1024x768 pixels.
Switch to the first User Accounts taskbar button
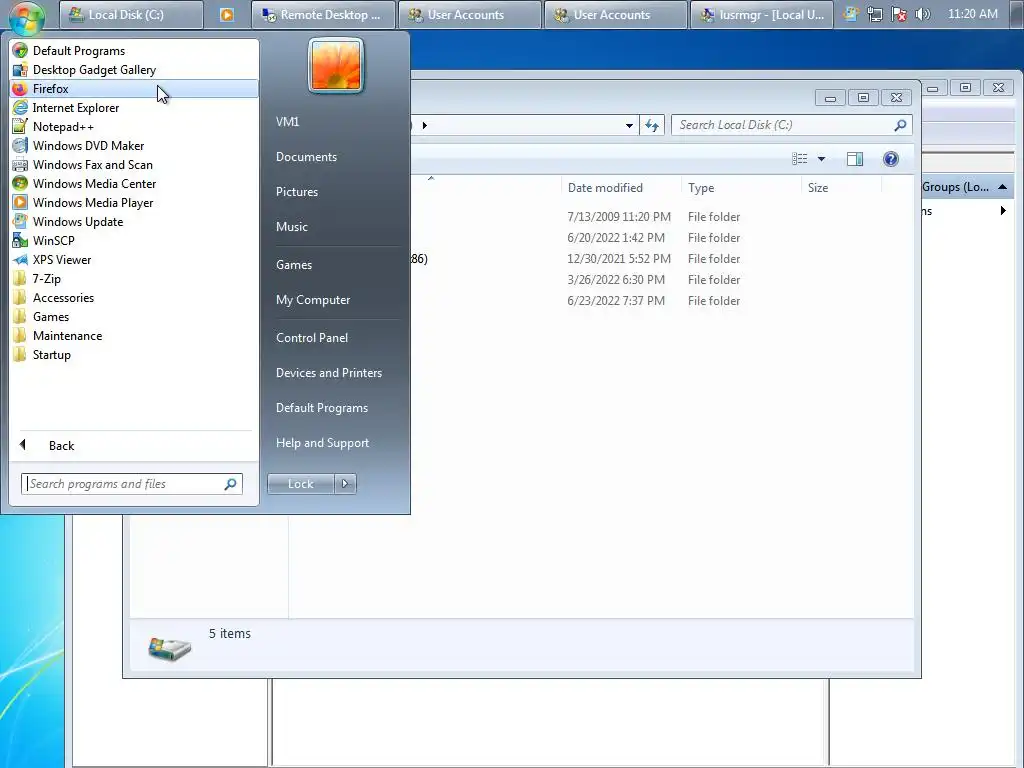coord(470,14)
